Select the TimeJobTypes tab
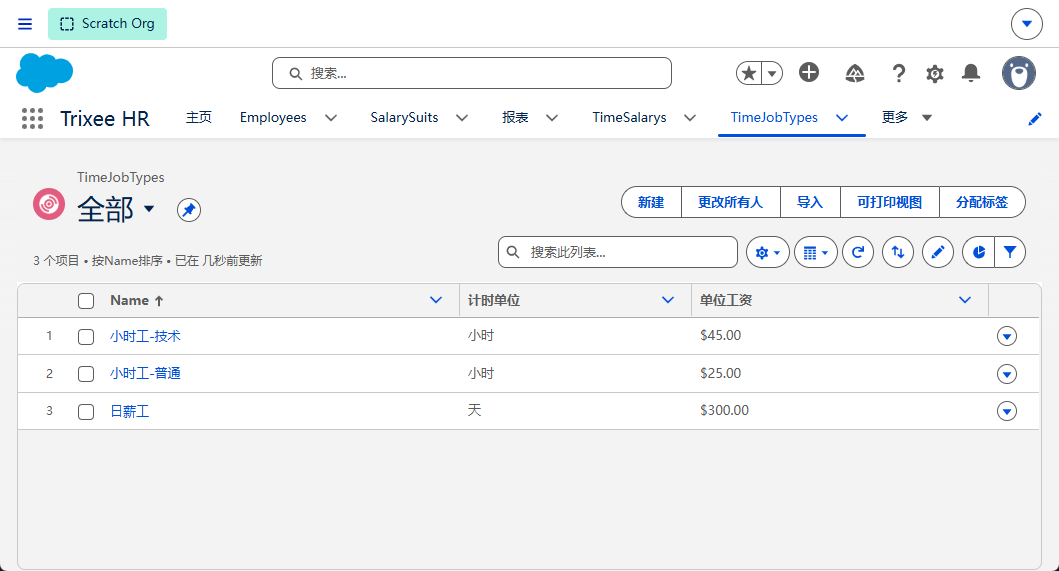1059x571 pixels. click(774, 118)
